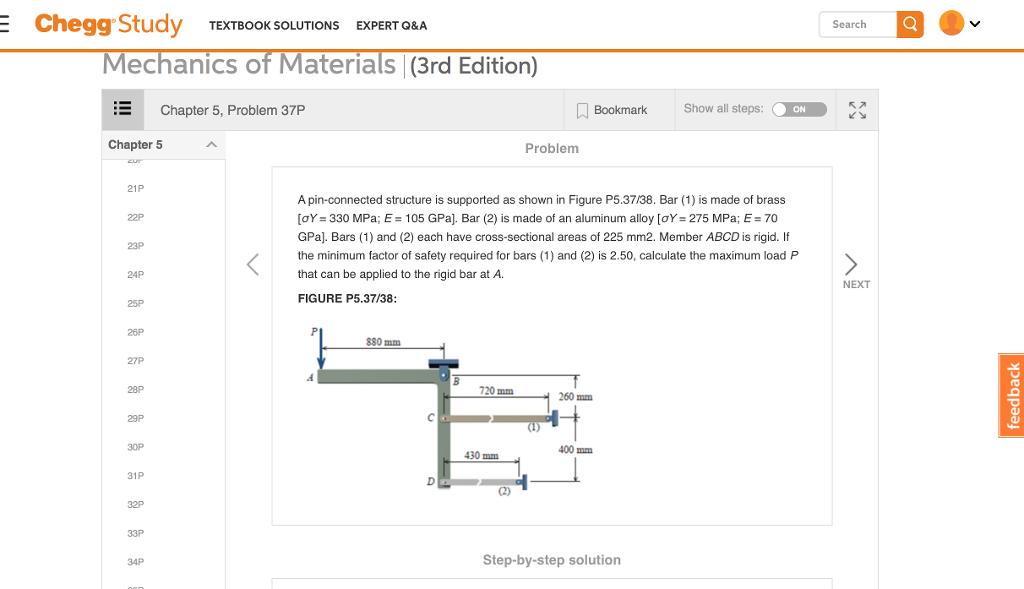1024x589 pixels.
Task: Open the TEXTBOOK SOLUTIONS menu
Action: point(274,26)
